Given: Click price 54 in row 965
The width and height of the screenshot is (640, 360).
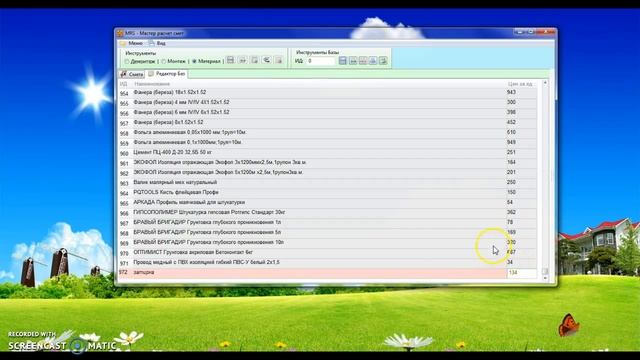Looking at the screenshot, I should click(510, 202).
